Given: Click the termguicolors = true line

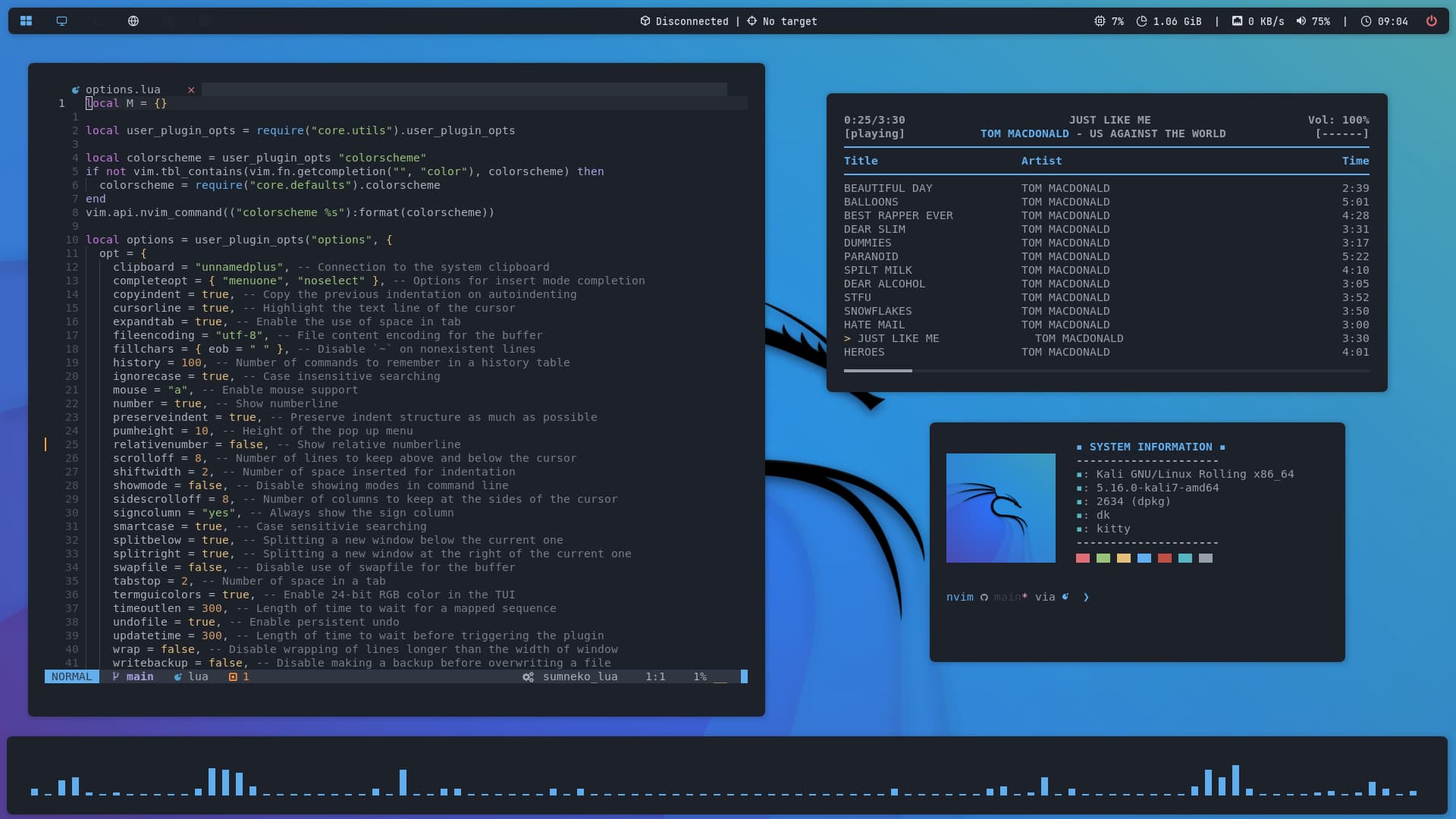Looking at the screenshot, I should coord(314,595).
